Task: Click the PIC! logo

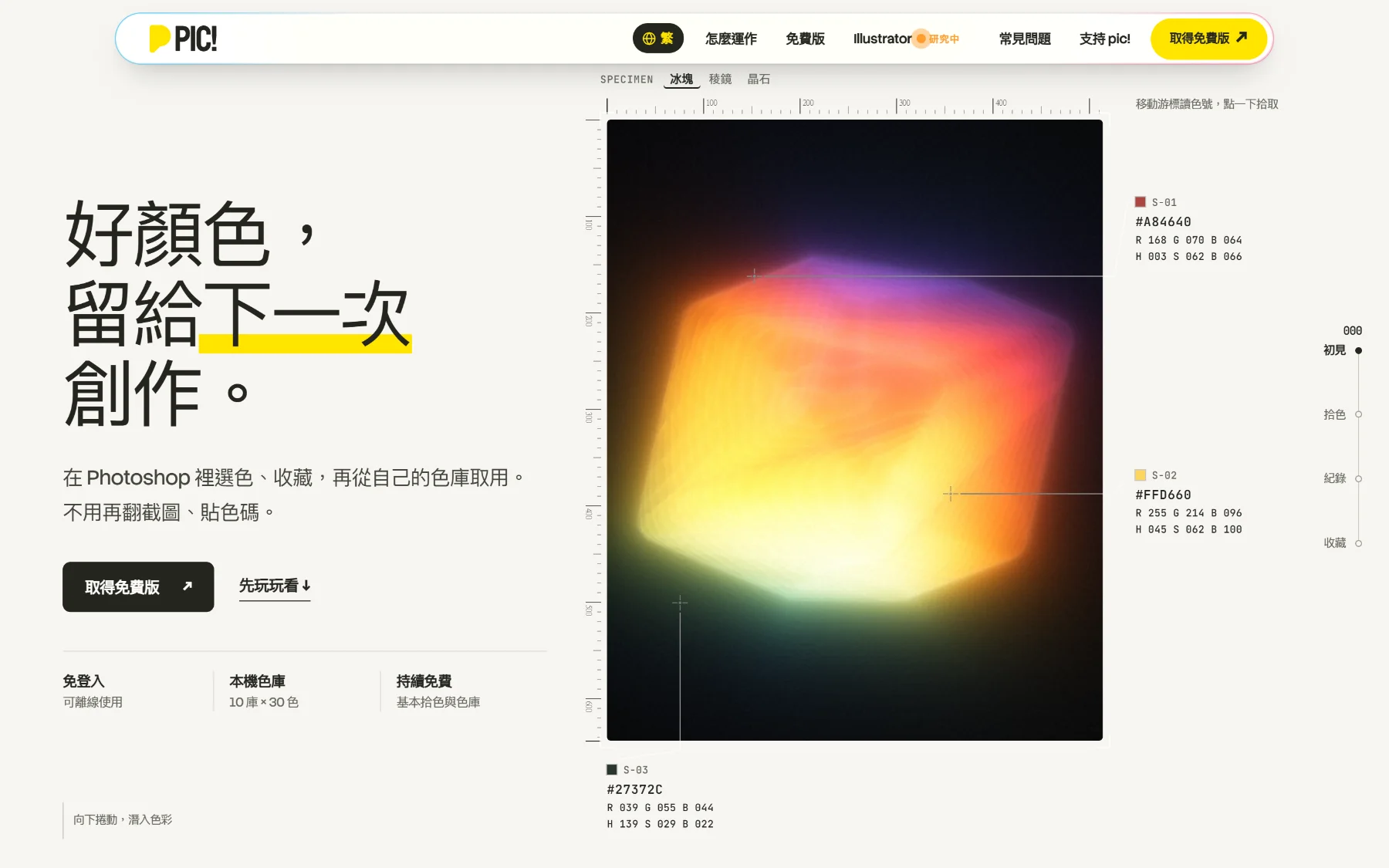Action: 183,39
